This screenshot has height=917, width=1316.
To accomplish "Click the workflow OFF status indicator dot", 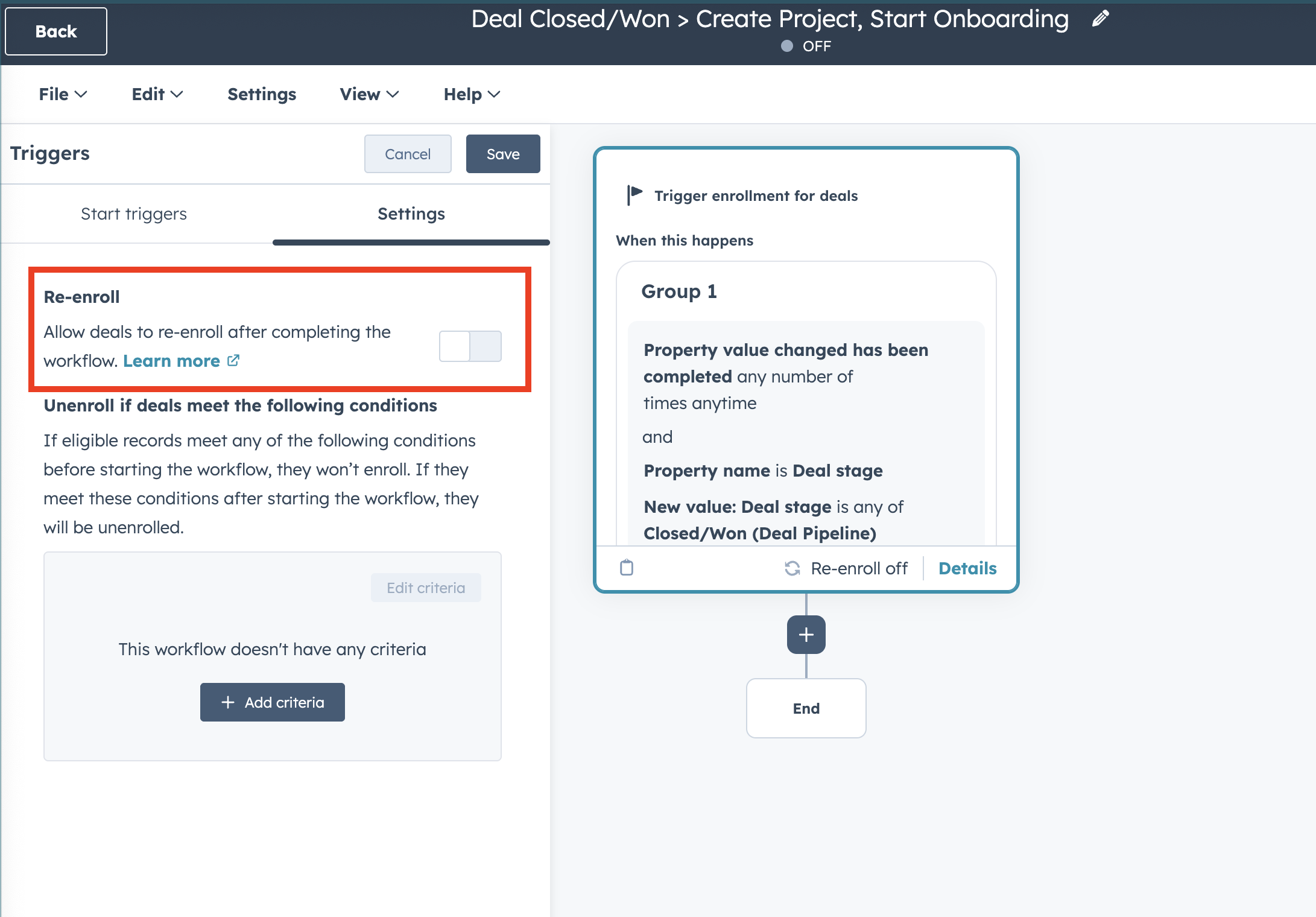I will 786,46.
